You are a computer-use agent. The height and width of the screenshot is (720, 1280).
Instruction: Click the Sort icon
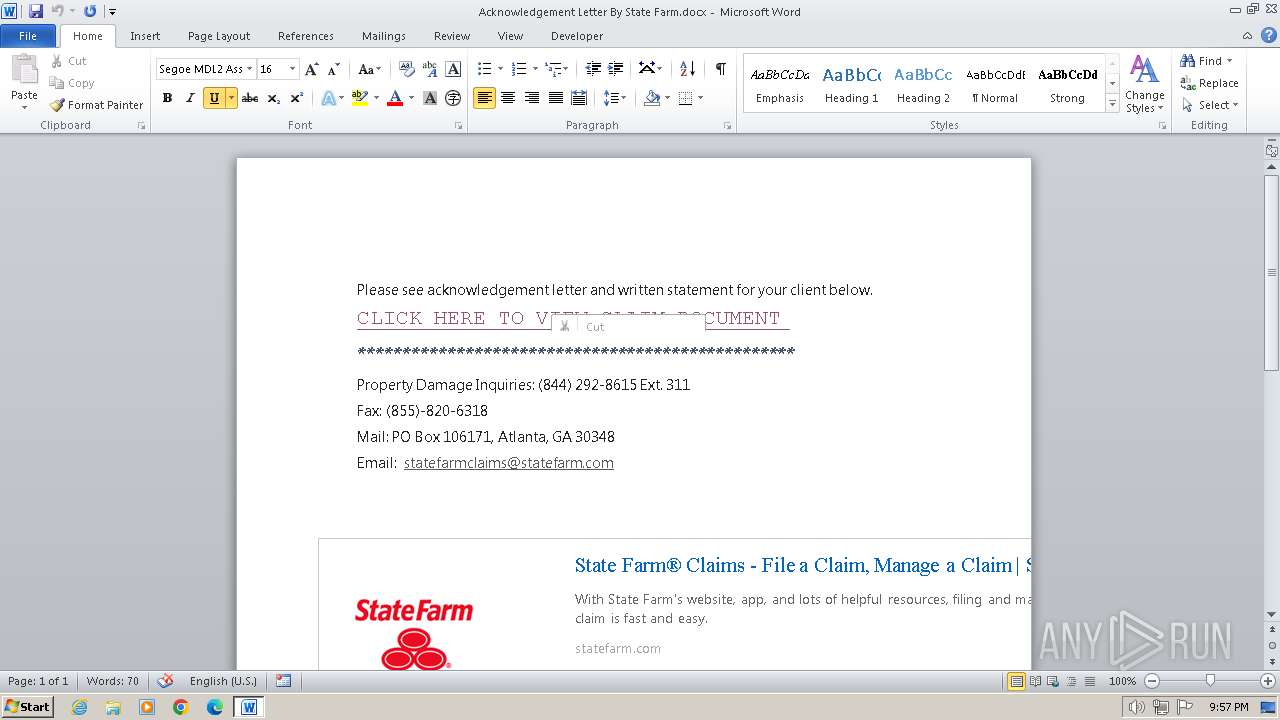(x=687, y=69)
